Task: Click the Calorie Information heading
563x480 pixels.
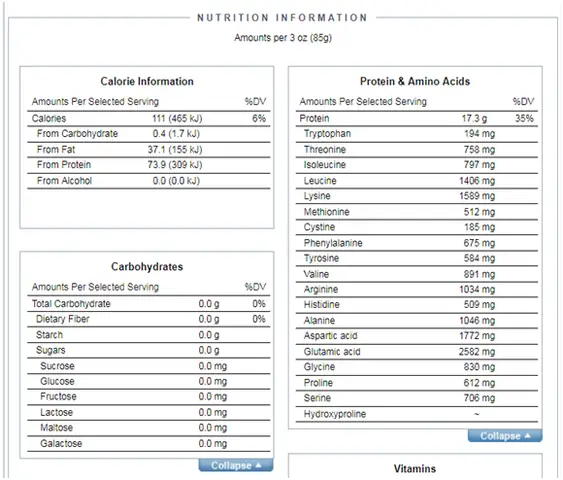Action: pos(147,81)
